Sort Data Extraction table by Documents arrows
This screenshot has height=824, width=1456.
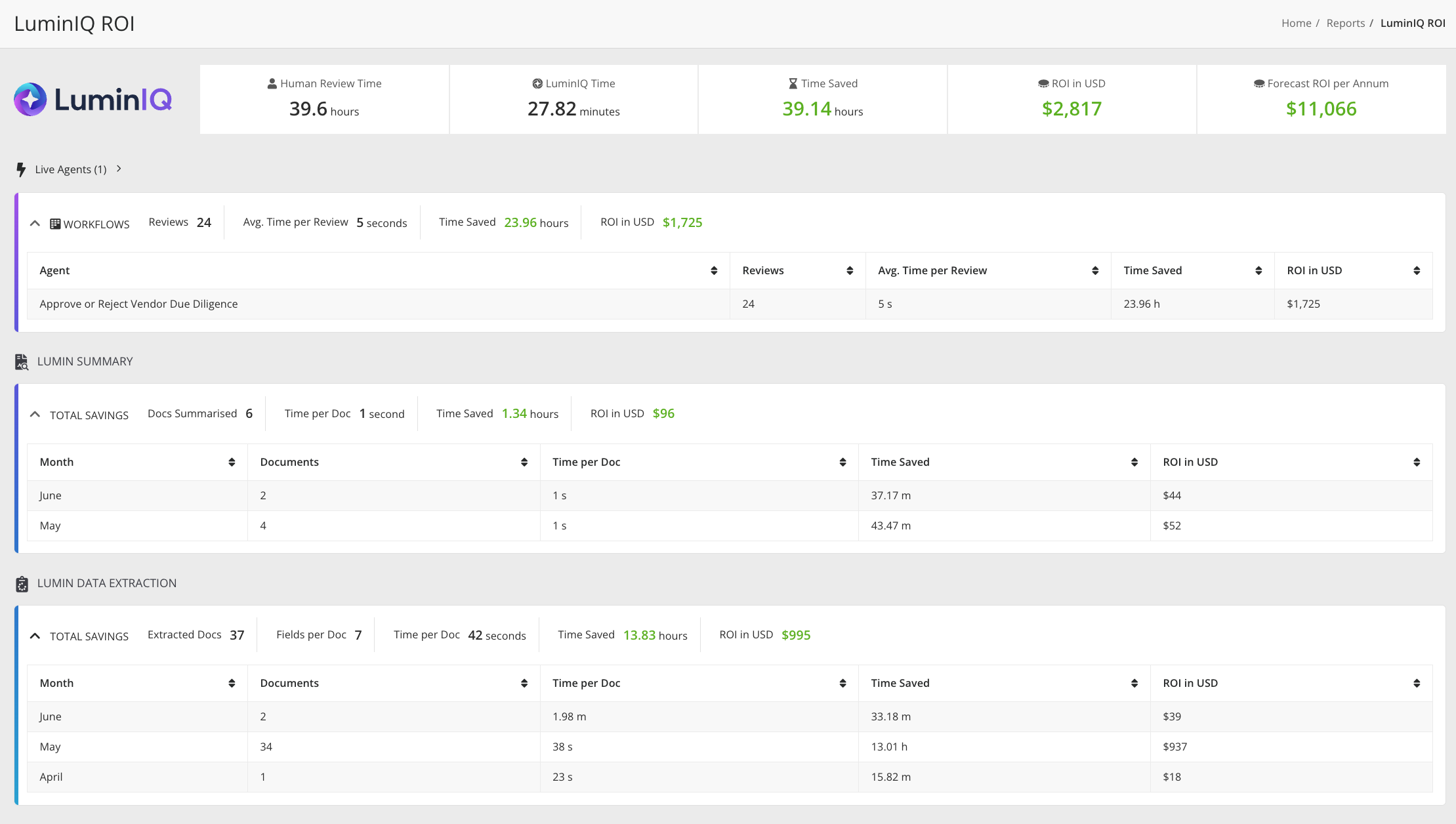pyautogui.click(x=524, y=684)
